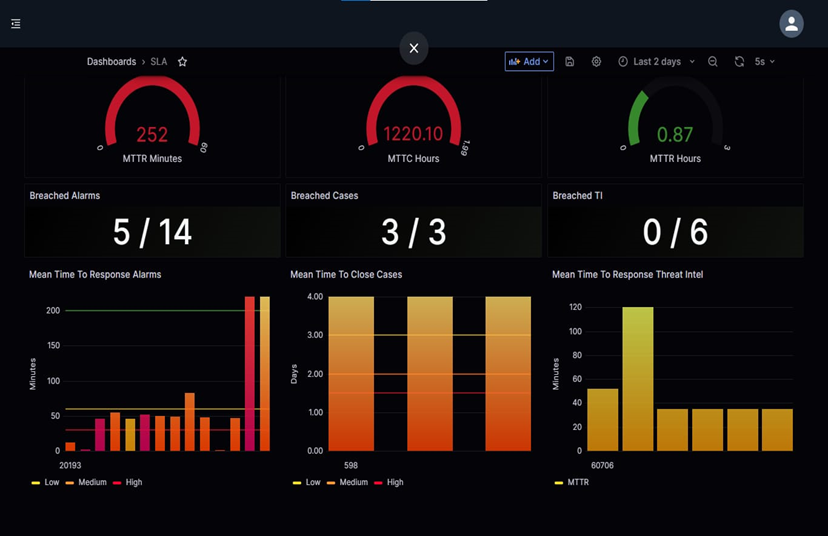Refresh the dashboard now
Image resolution: width=828 pixels, height=536 pixels.
click(x=739, y=62)
